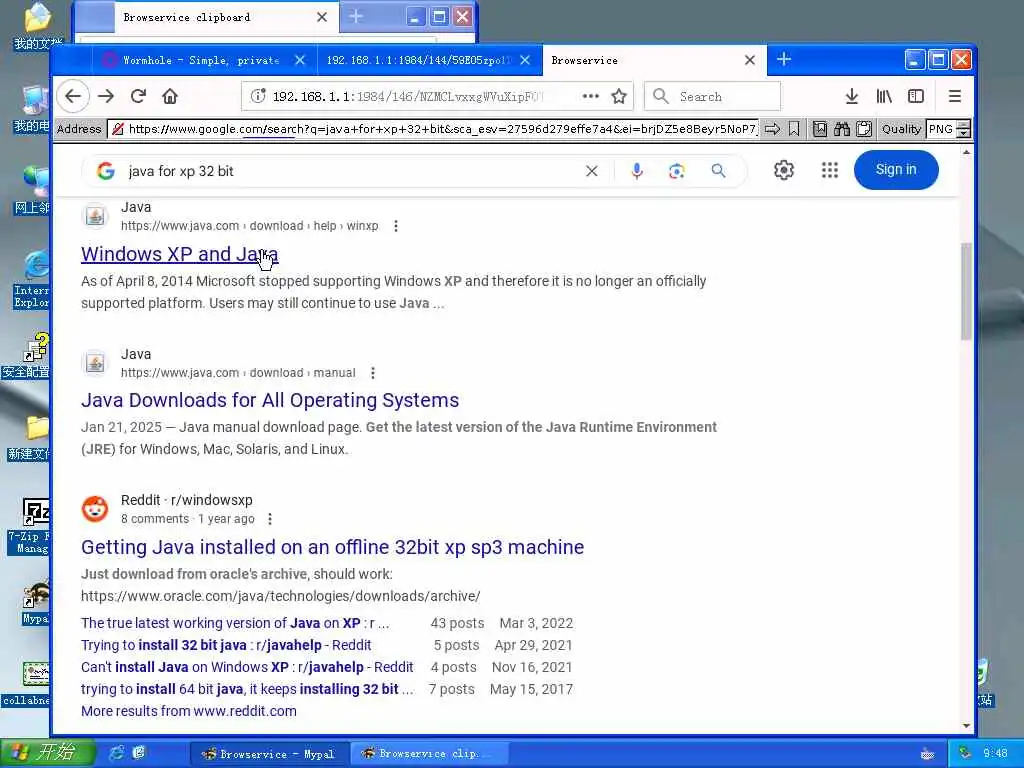Adjust the Quality PNG stepper arrows

963,129
